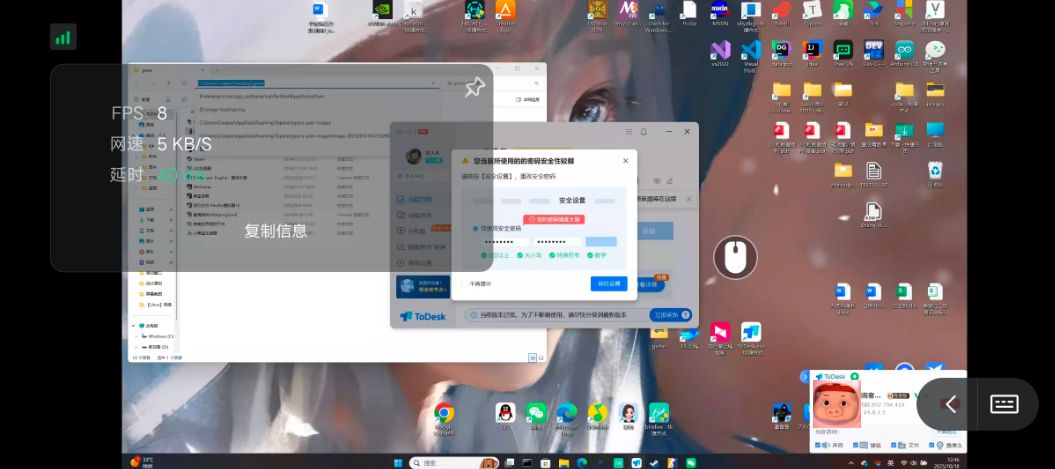Close the password security warning dialog
This screenshot has width=1055, height=469.
pyautogui.click(x=625, y=161)
